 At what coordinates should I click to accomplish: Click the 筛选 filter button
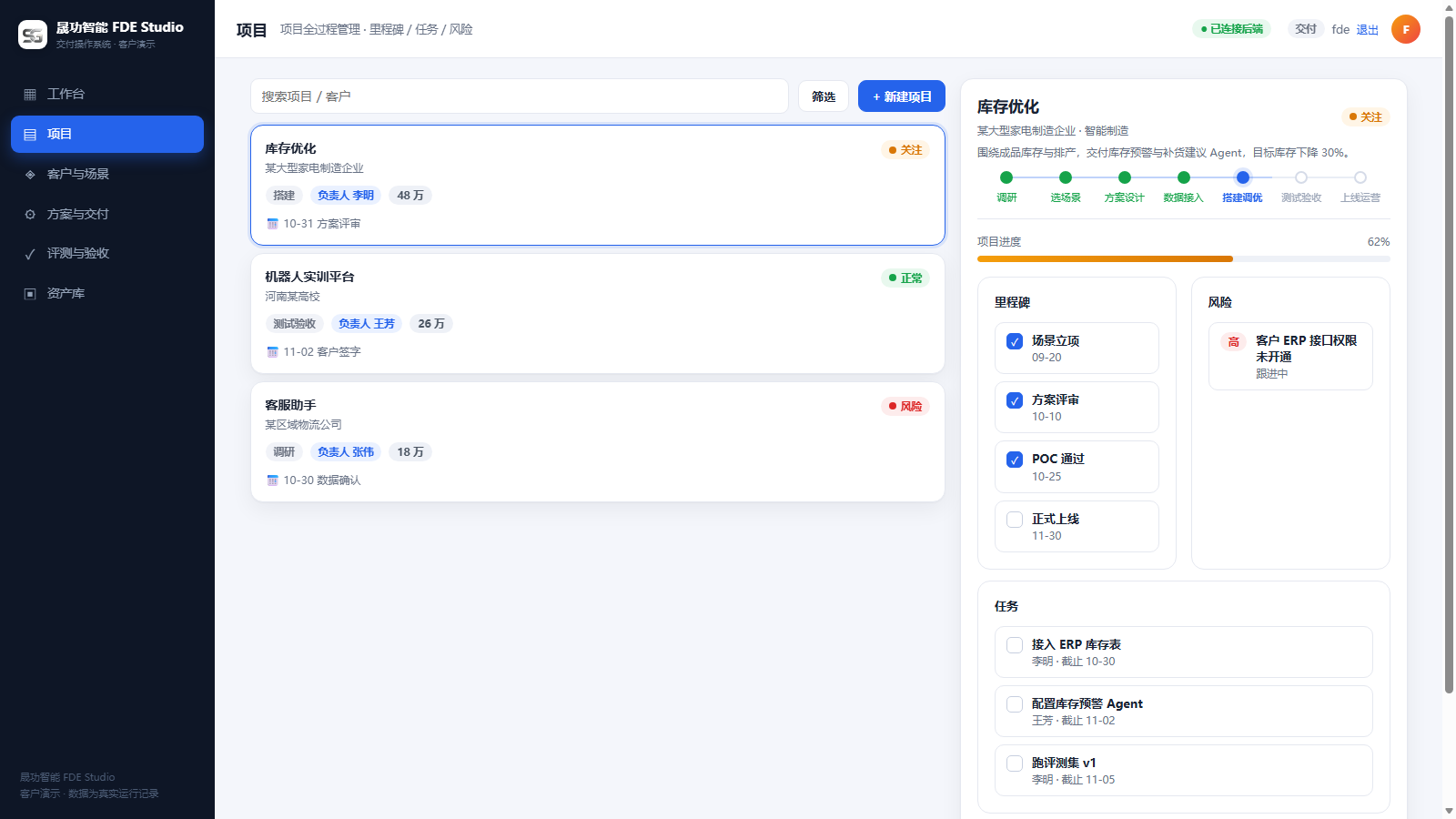click(x=824, y=96)
